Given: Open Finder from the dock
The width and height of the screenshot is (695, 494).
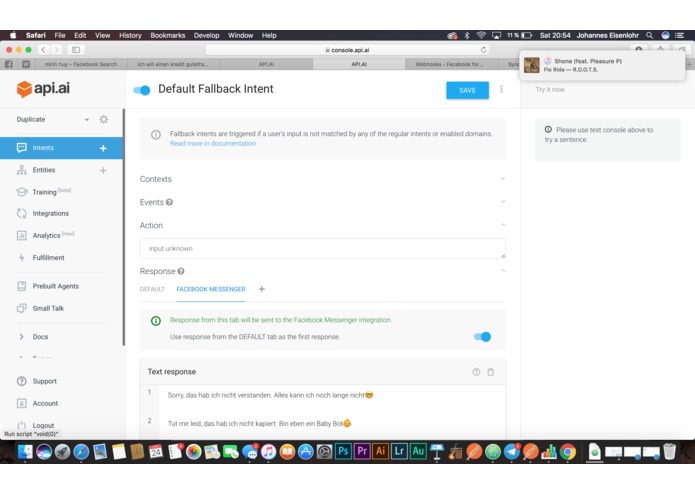Looking at the screenshot, I should pyautogui.click(x=25, y=451).
